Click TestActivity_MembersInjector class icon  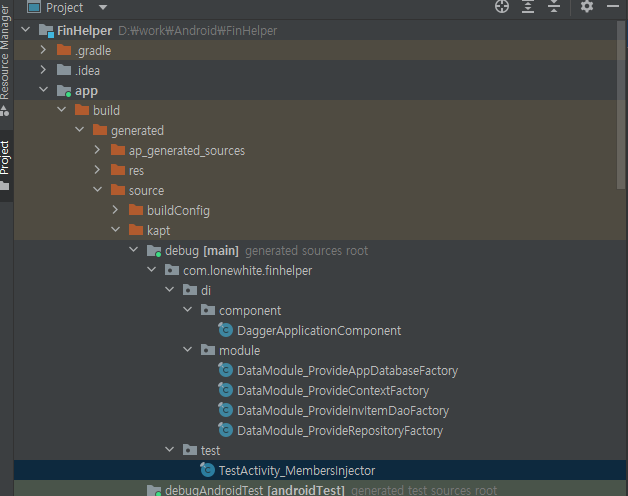(207, 470)
